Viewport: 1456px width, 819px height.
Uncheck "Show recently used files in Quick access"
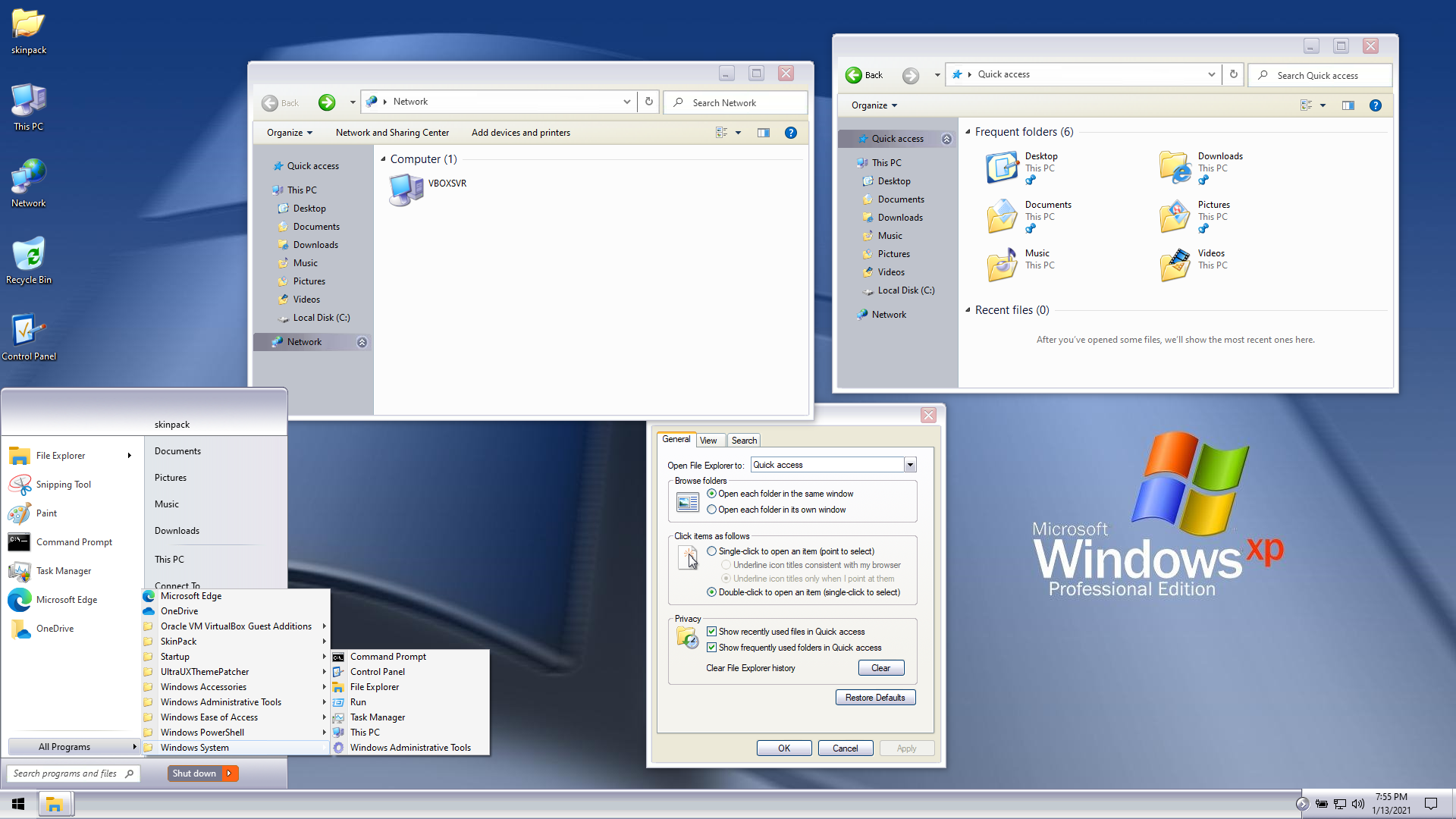[711, 632]
